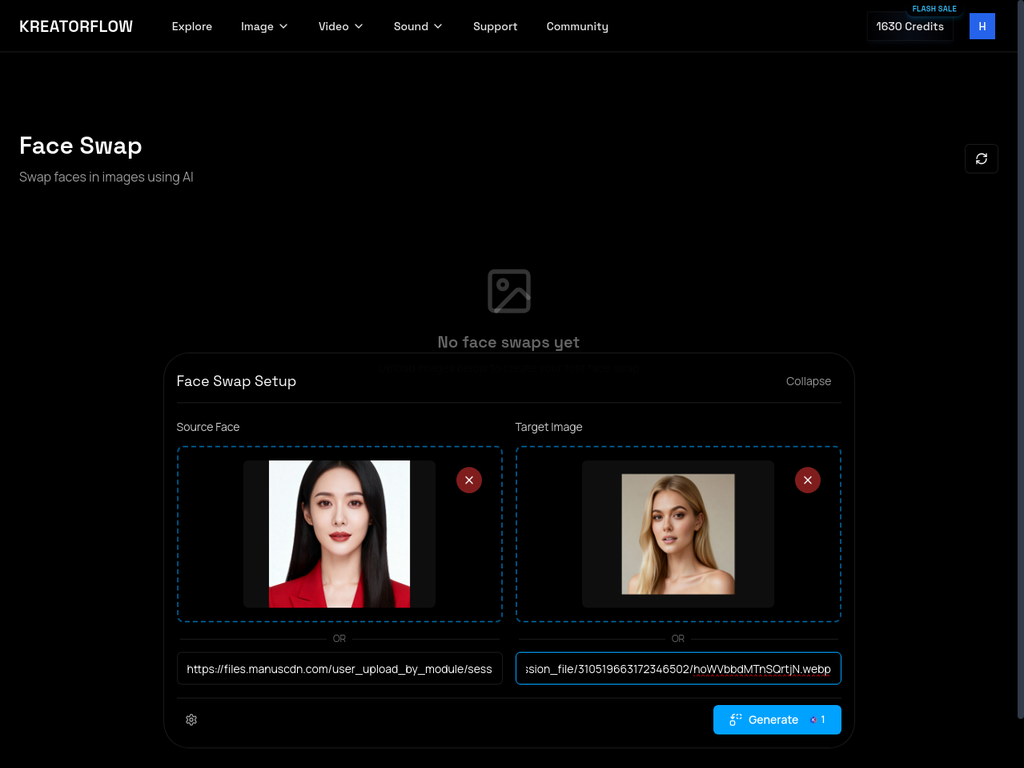1024x768 pixels.
Task: Open your profile via the H avatar icon
Action: (x=982, y=26)
